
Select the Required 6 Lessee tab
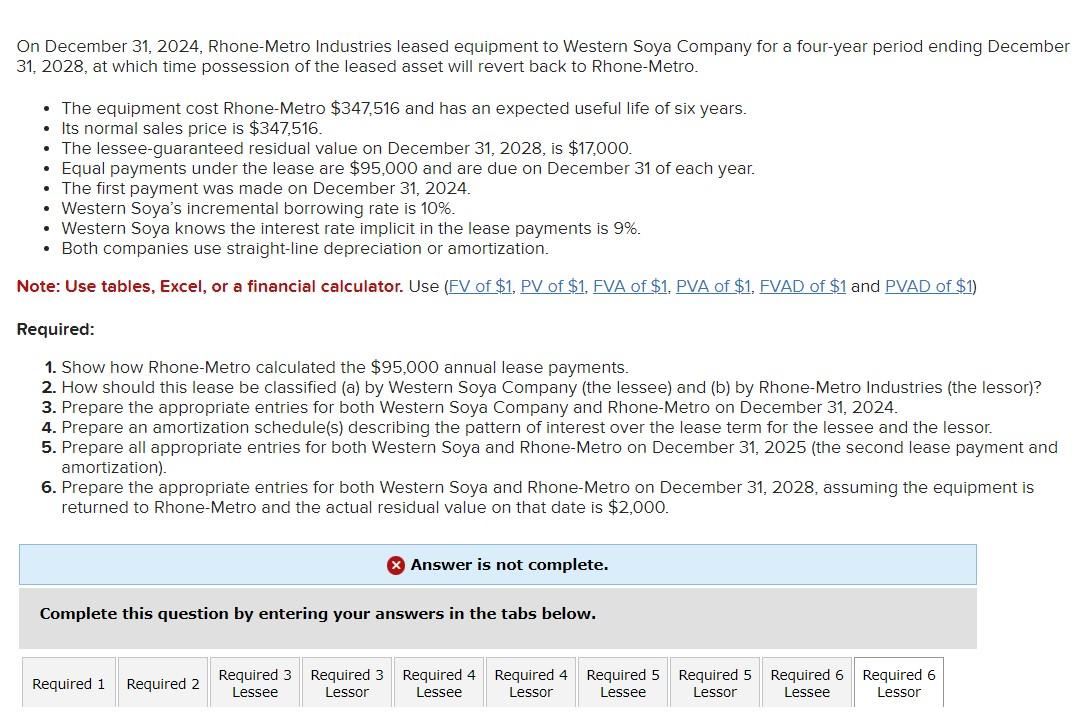tap(806, 683)
